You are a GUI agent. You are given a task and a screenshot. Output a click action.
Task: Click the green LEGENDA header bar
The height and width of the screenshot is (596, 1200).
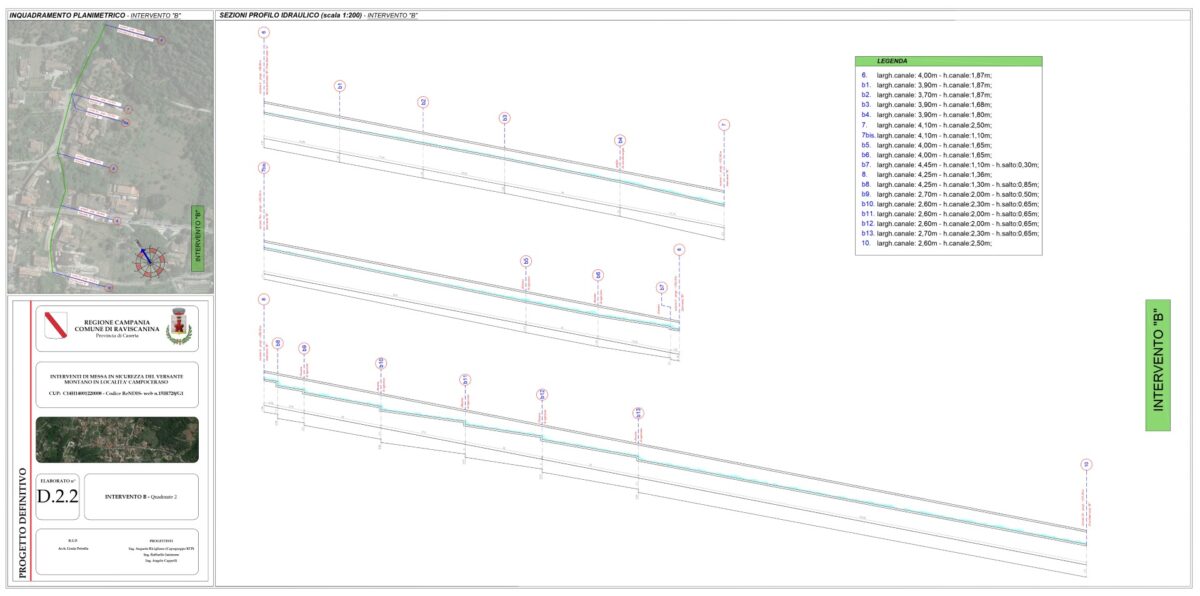click(x=948, y=61)
